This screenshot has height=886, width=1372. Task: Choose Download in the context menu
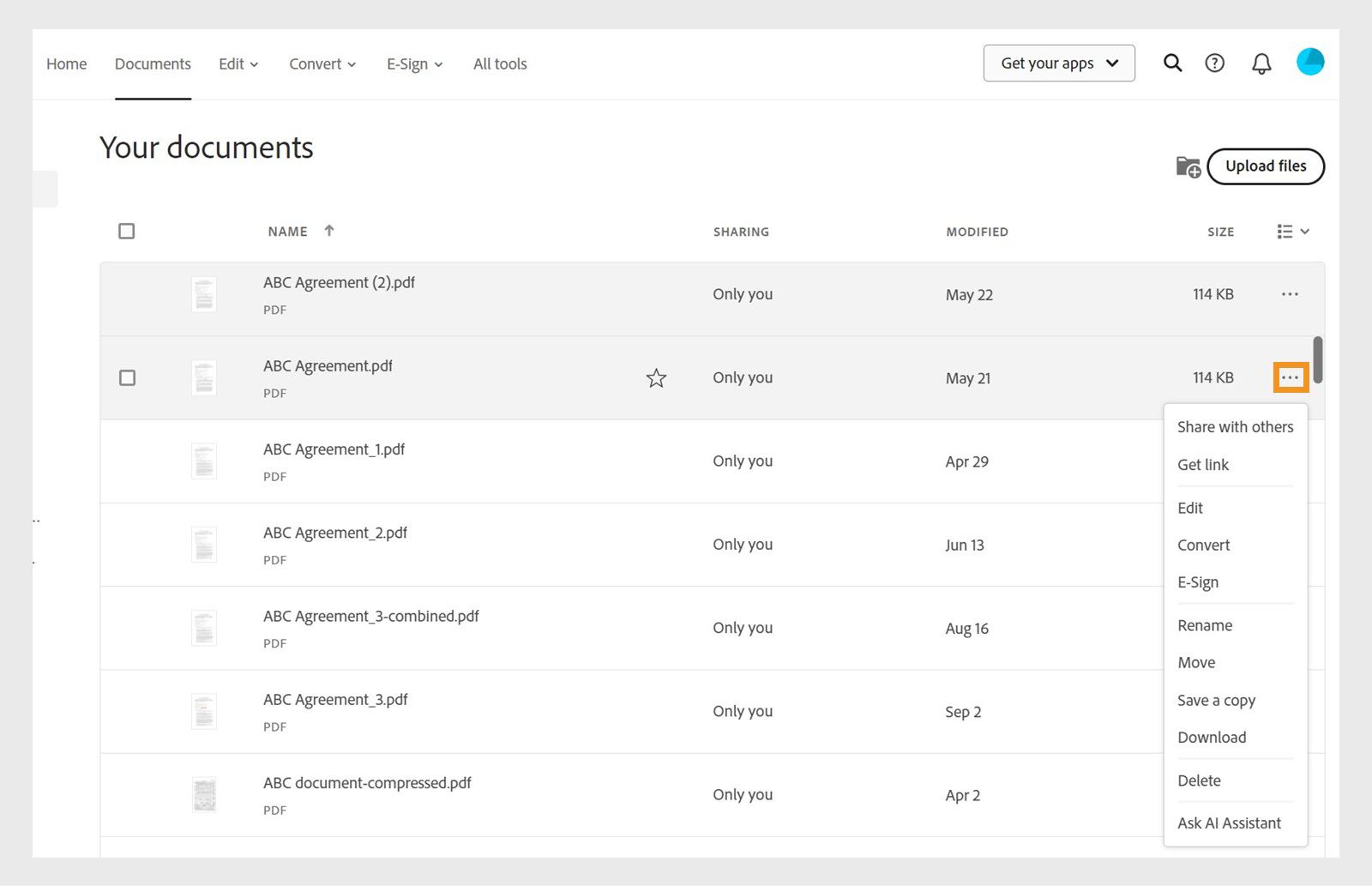point(1212,738)
